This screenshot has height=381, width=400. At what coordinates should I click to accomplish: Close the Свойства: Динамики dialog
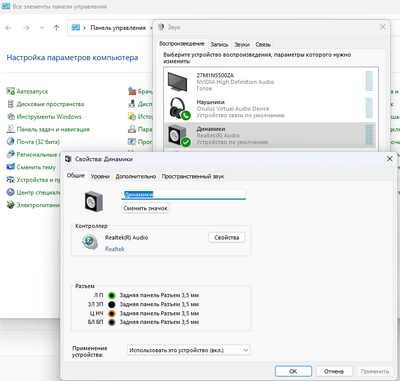point(390,159)
